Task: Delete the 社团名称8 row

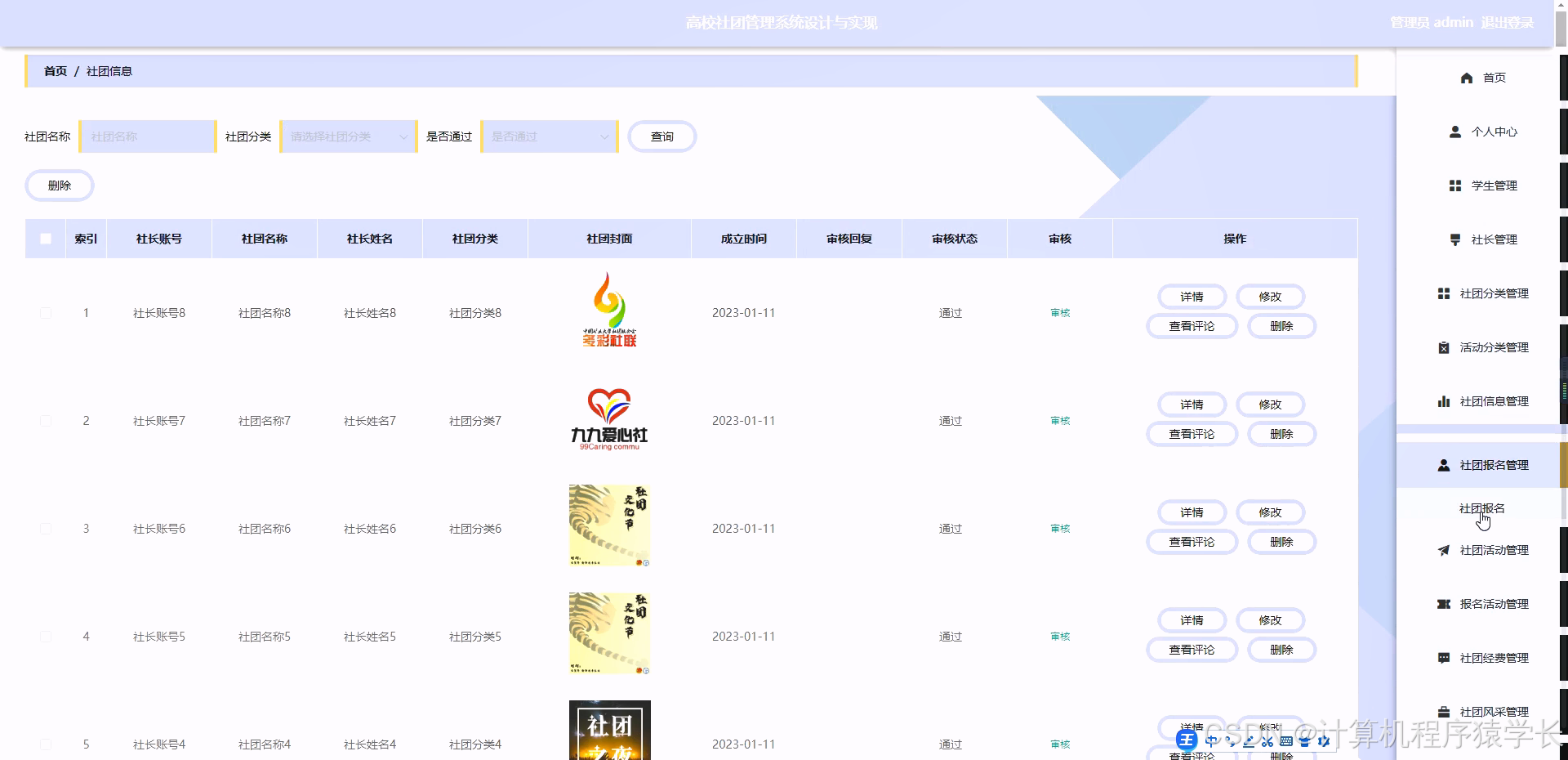Action: tap(1281, 326)
